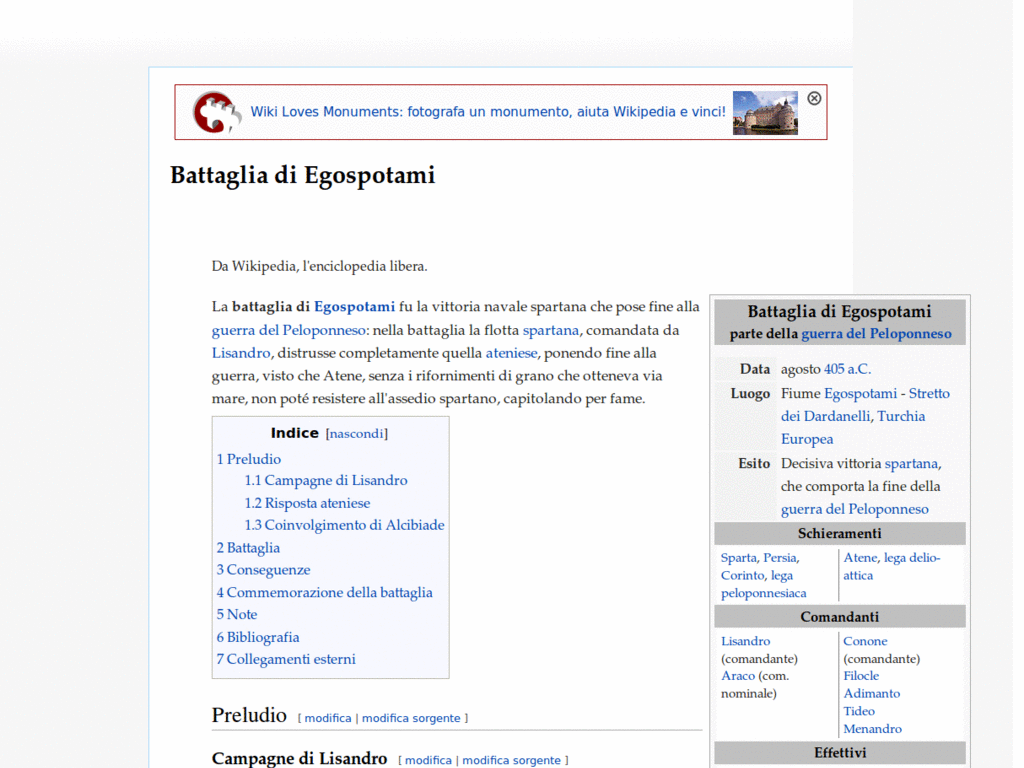Viewport: 1024px width, 768px height.
Task: Click the Effettivi infobox header
Action: (x=840, y=753)
